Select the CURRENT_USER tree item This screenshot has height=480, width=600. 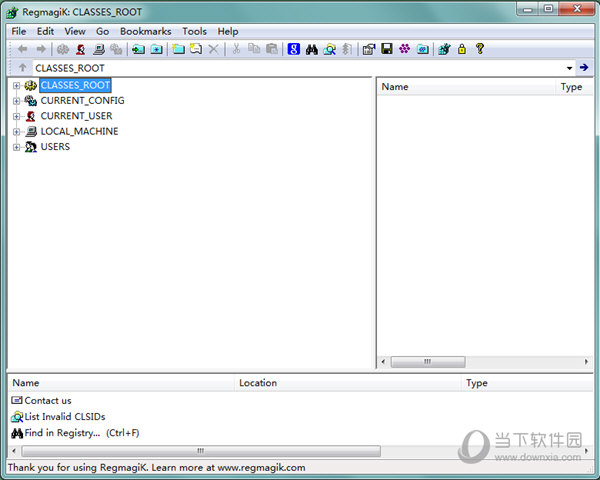[76, 116]
